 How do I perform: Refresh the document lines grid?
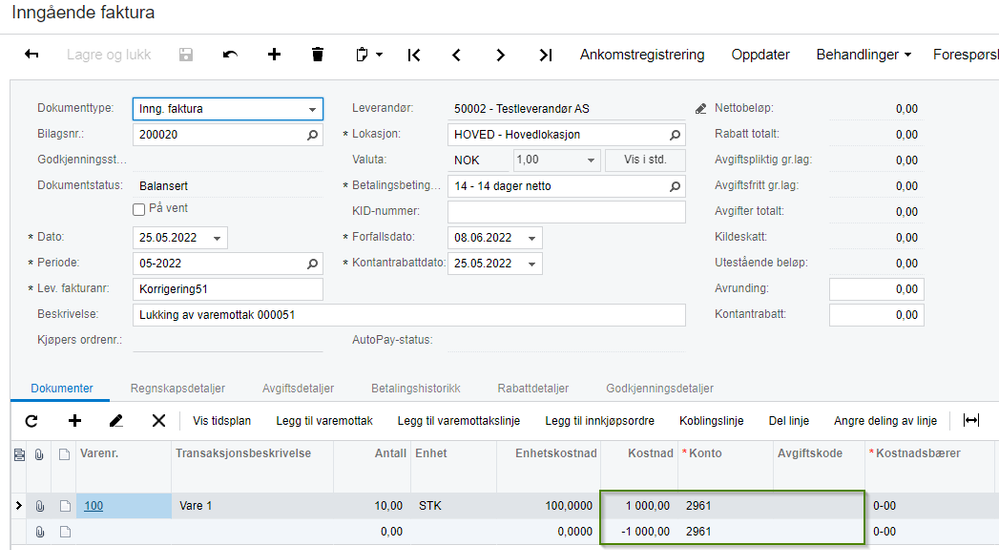(31, 421)
